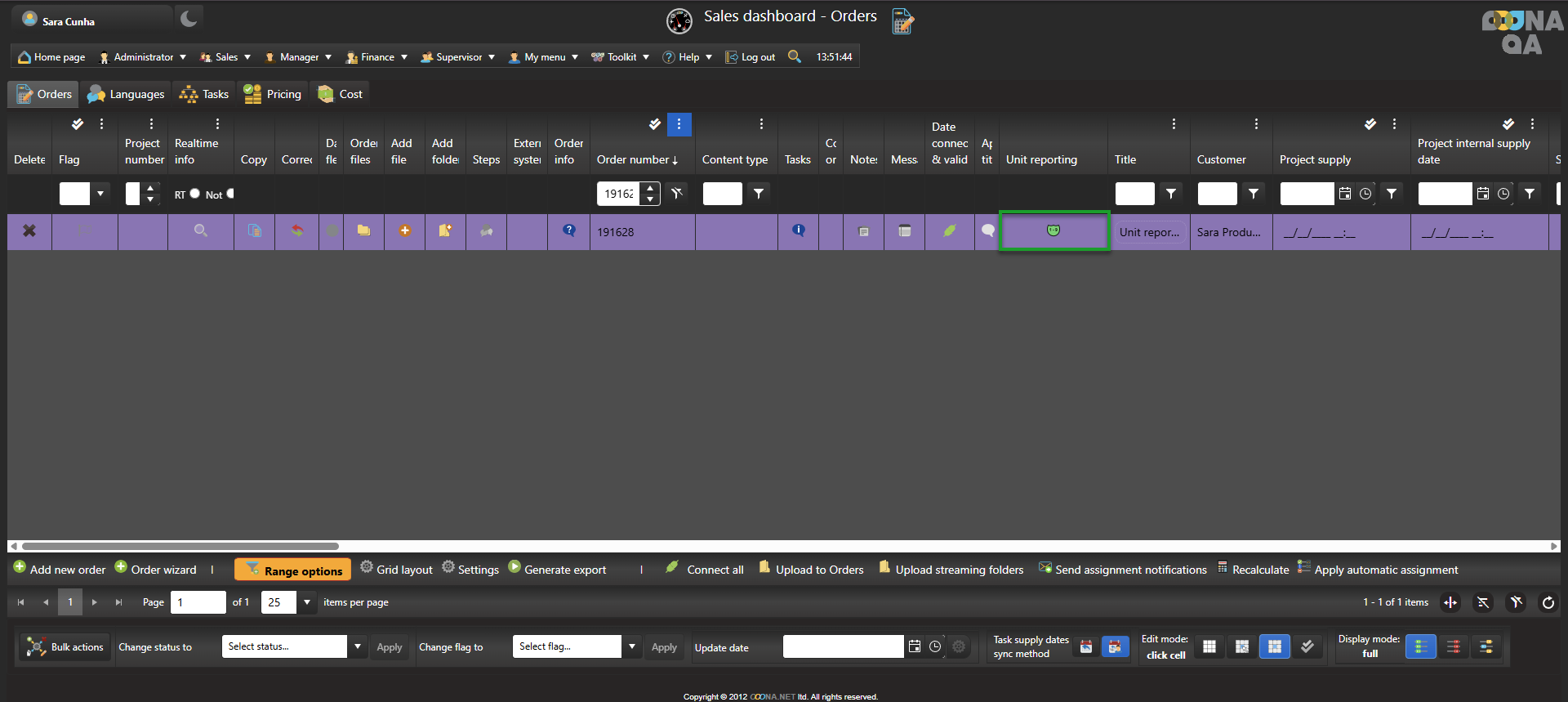Select the RT radio button filter
The height and width of the screenshot is (702, 1568).
click(195, 194)
